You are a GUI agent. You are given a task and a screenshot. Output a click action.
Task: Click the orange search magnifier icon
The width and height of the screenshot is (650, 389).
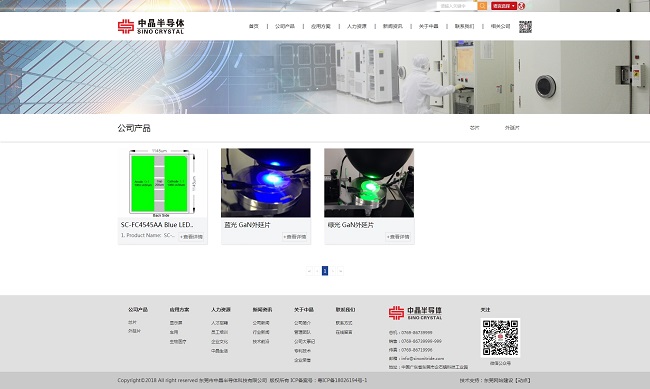[x=482, y=6]
